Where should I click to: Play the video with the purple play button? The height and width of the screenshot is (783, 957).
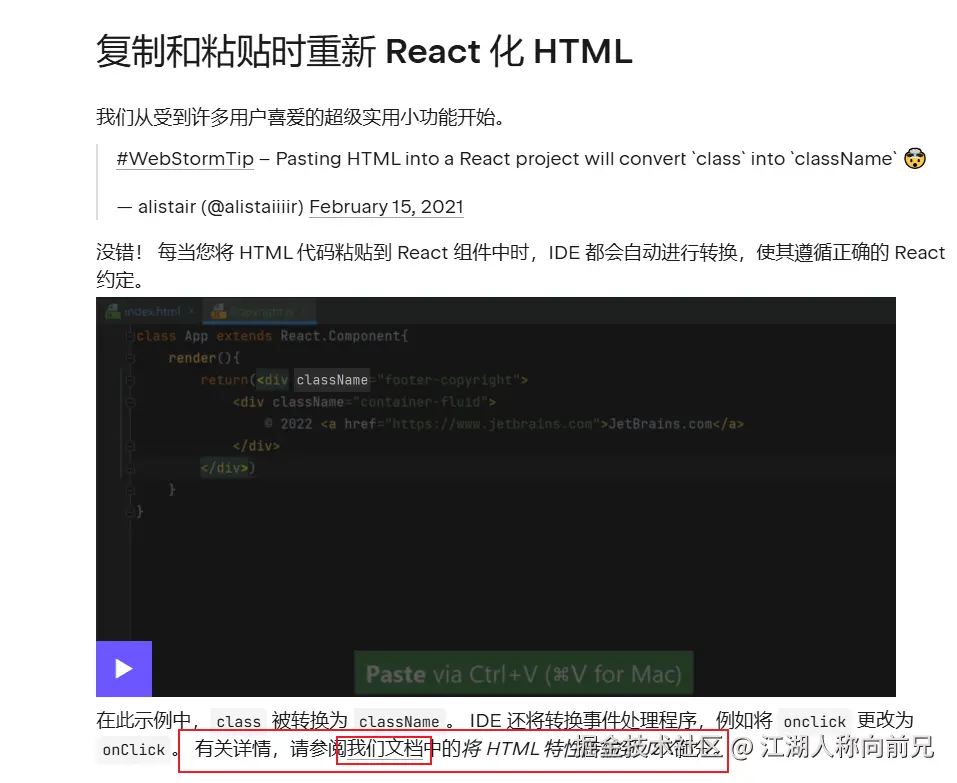[x=124, y=668]
